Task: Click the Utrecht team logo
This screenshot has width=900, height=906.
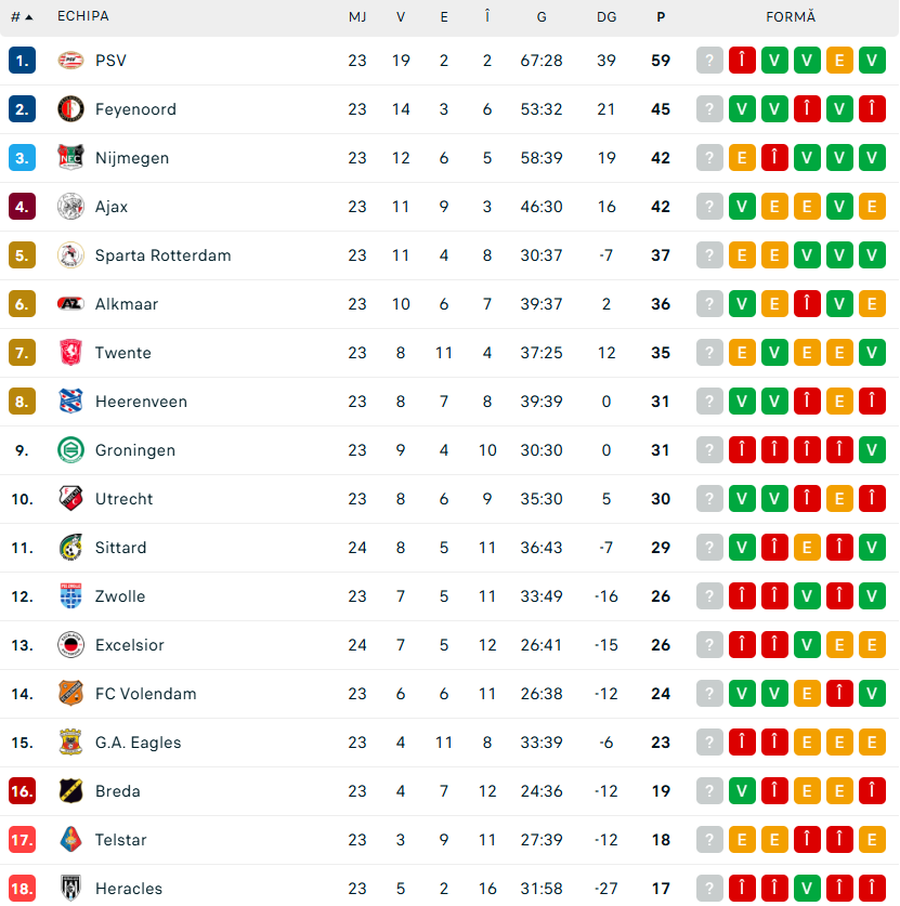Action: 71,499
